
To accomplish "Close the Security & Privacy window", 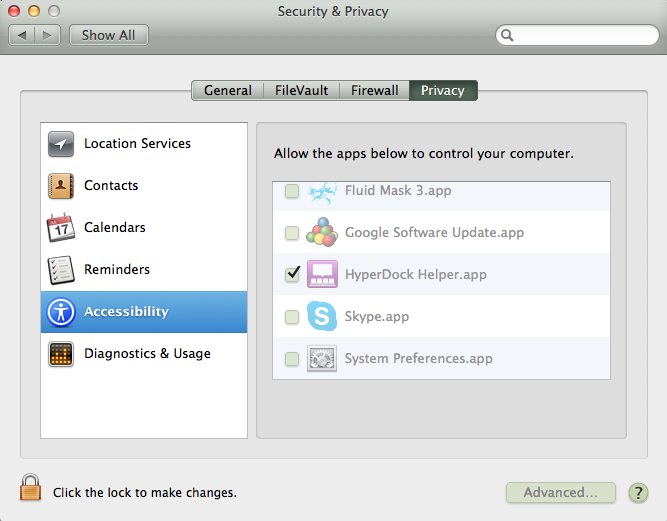I will [14, 11].
